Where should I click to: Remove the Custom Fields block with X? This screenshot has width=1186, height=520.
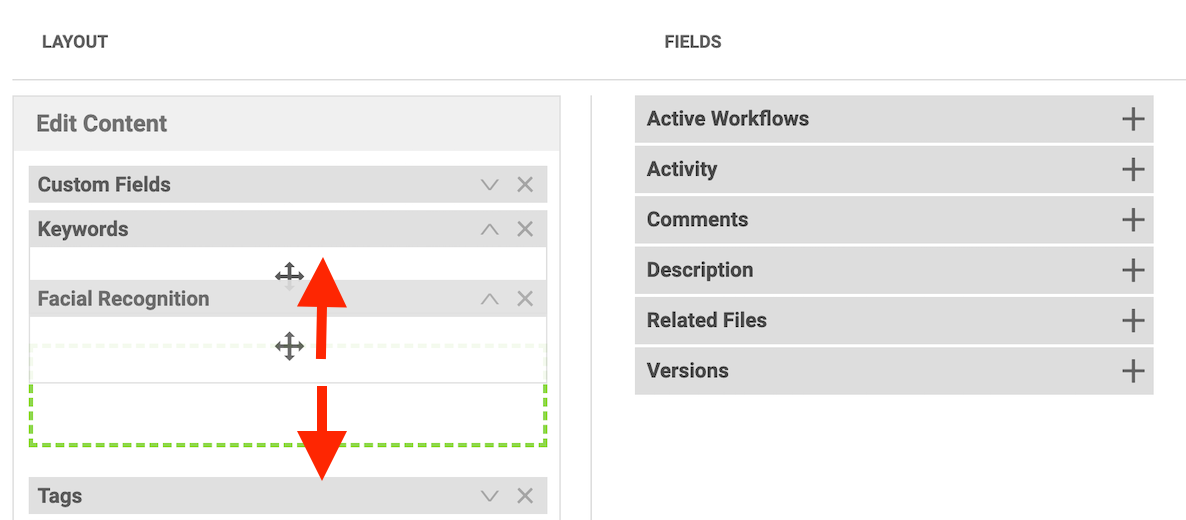tap(525, 185)
